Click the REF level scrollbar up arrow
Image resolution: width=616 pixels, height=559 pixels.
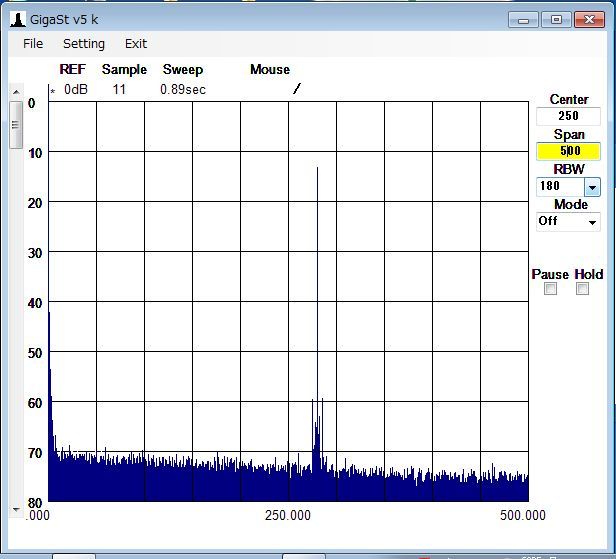pos(16,92)
